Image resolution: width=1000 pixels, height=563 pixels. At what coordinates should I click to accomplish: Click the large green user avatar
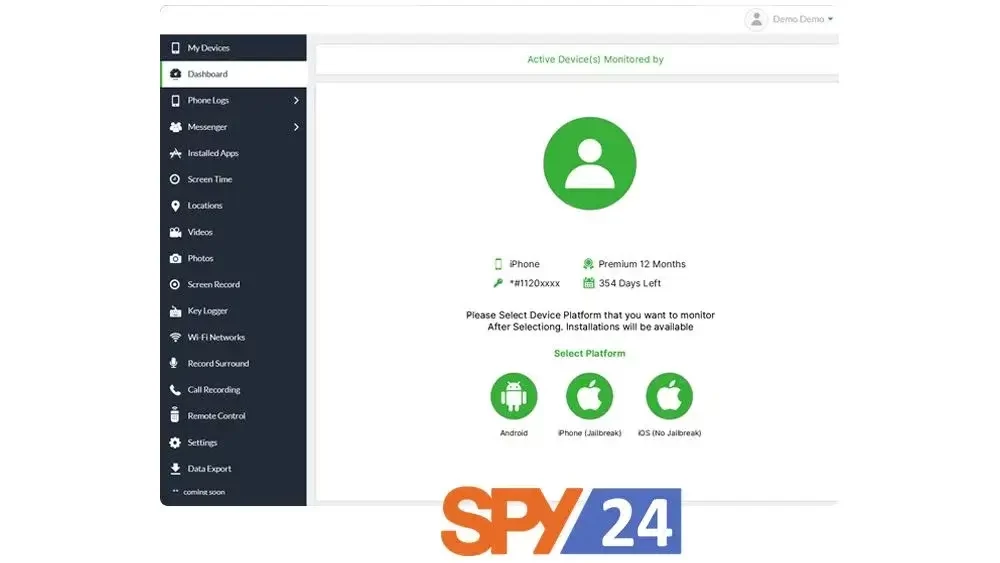coord(589,163)
